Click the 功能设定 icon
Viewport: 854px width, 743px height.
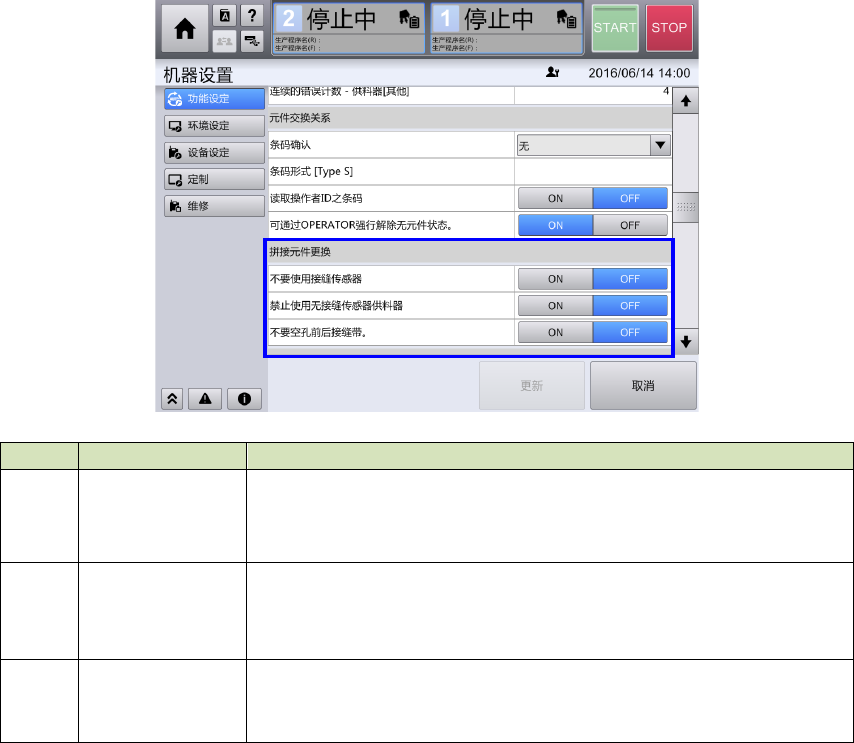[x=175, y=99]
